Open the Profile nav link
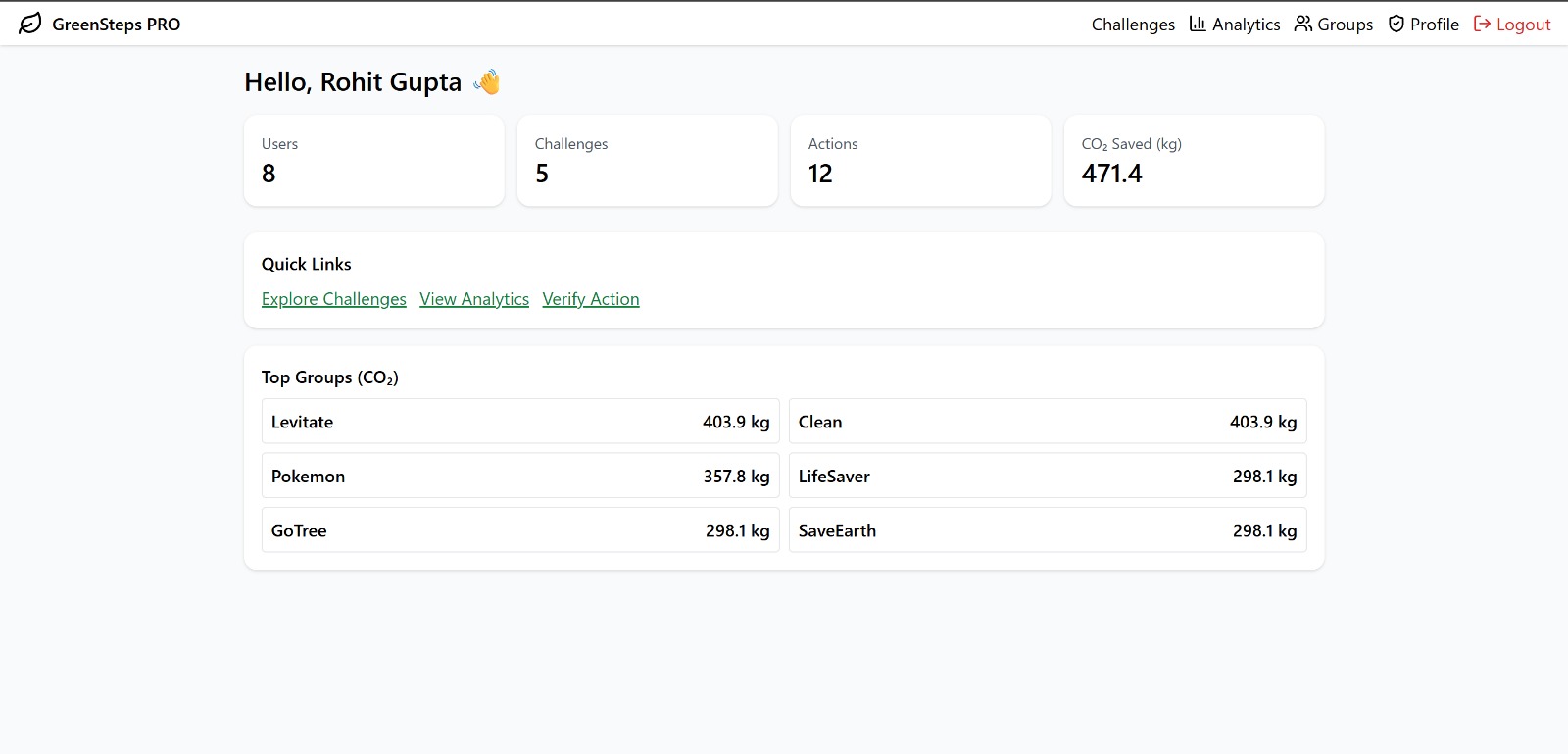The image size is (1568, 754). pyautogui.click(x=1434, y=25)
